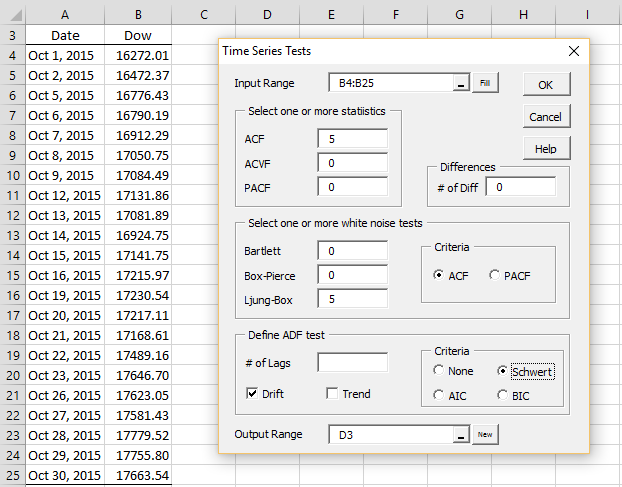Screen dimensions: 622x487
Task: Click the ACF statistics input field
Action: click(x=353, y=139)
